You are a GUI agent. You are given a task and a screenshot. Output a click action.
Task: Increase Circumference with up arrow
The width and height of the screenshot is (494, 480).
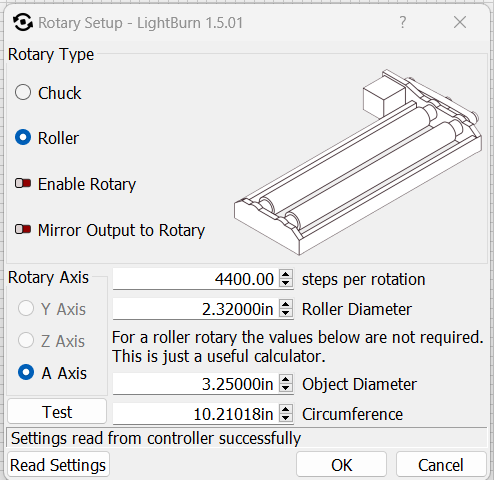point(286,410)
